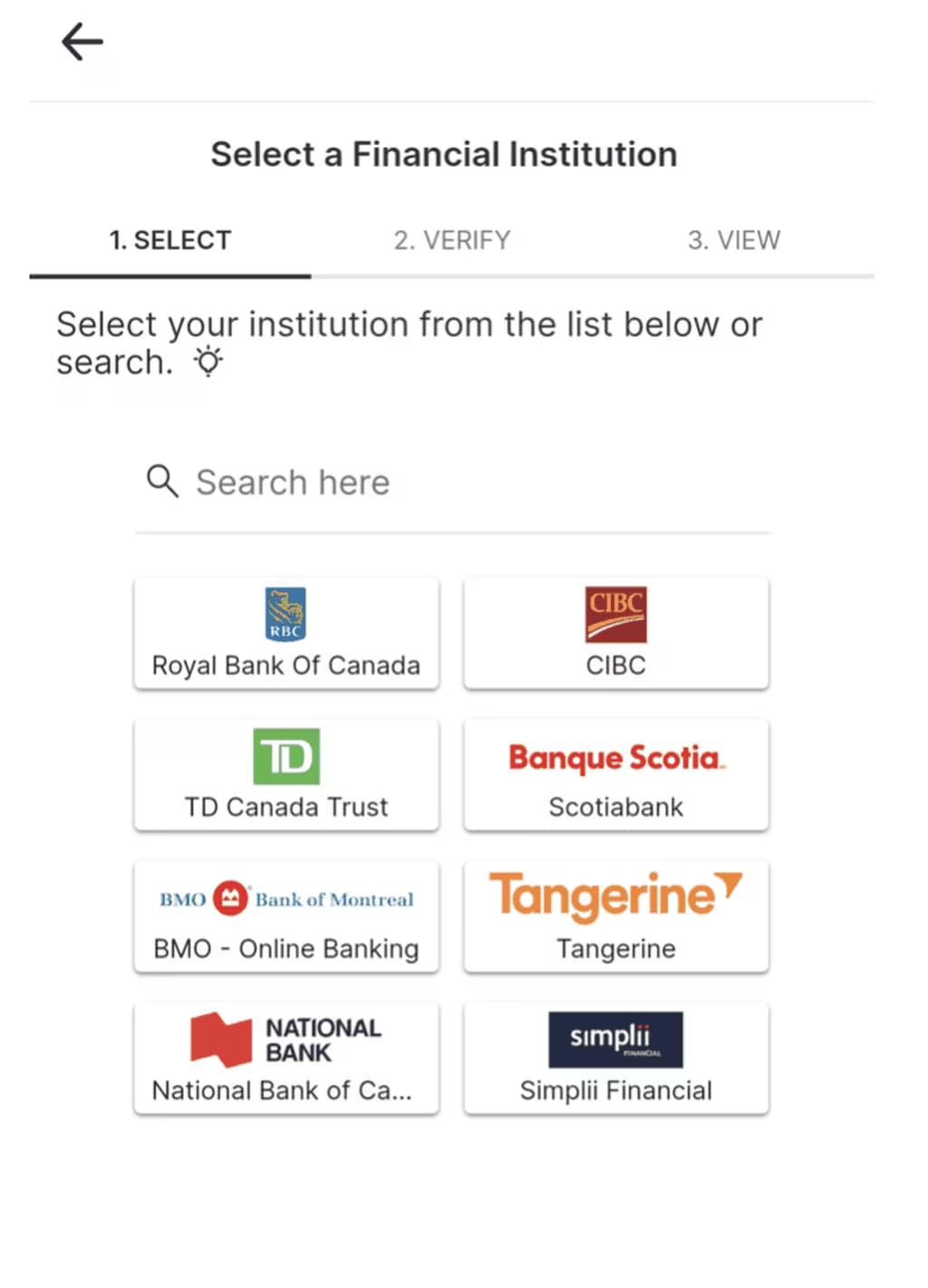This screenshot has height=1288, width=928.
Task: Open the 2. VERIFY step tab
Action: tap(452, 240)
